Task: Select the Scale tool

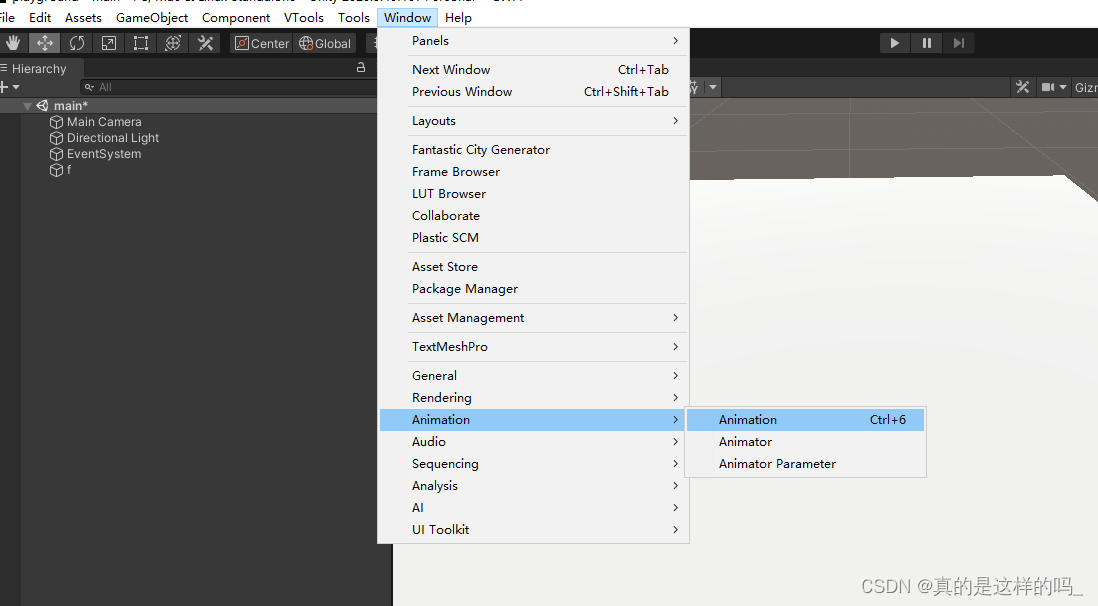Action: pos(109,43)
